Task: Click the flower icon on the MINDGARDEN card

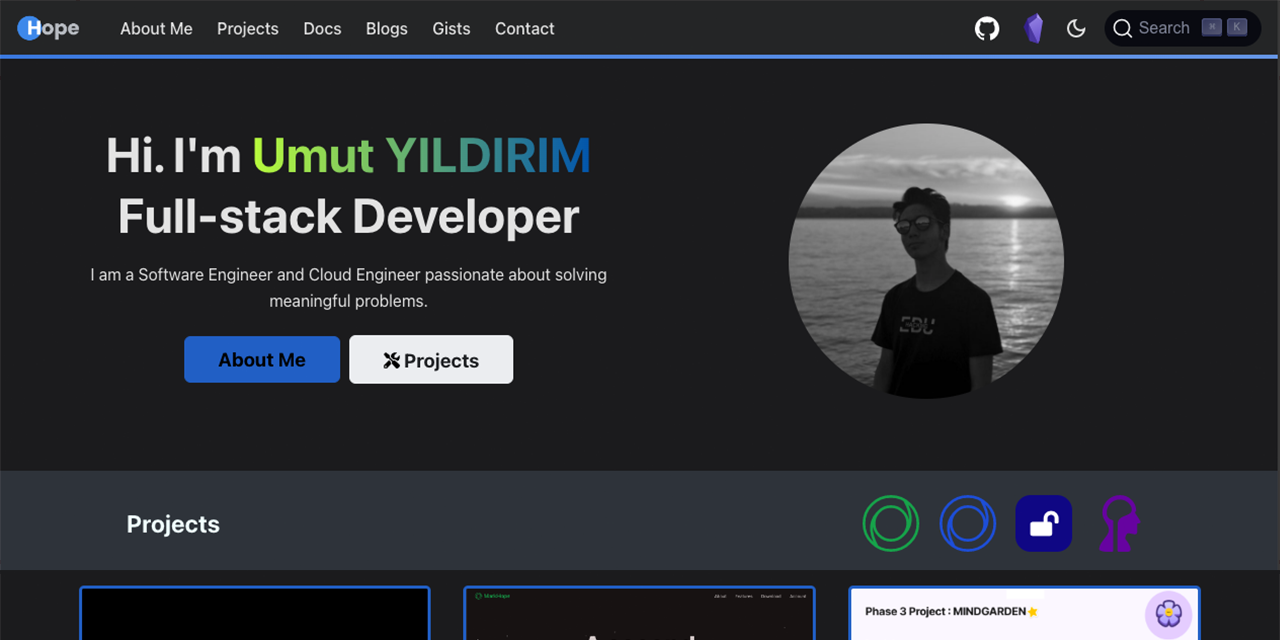Action: [x=1168, y=613]
